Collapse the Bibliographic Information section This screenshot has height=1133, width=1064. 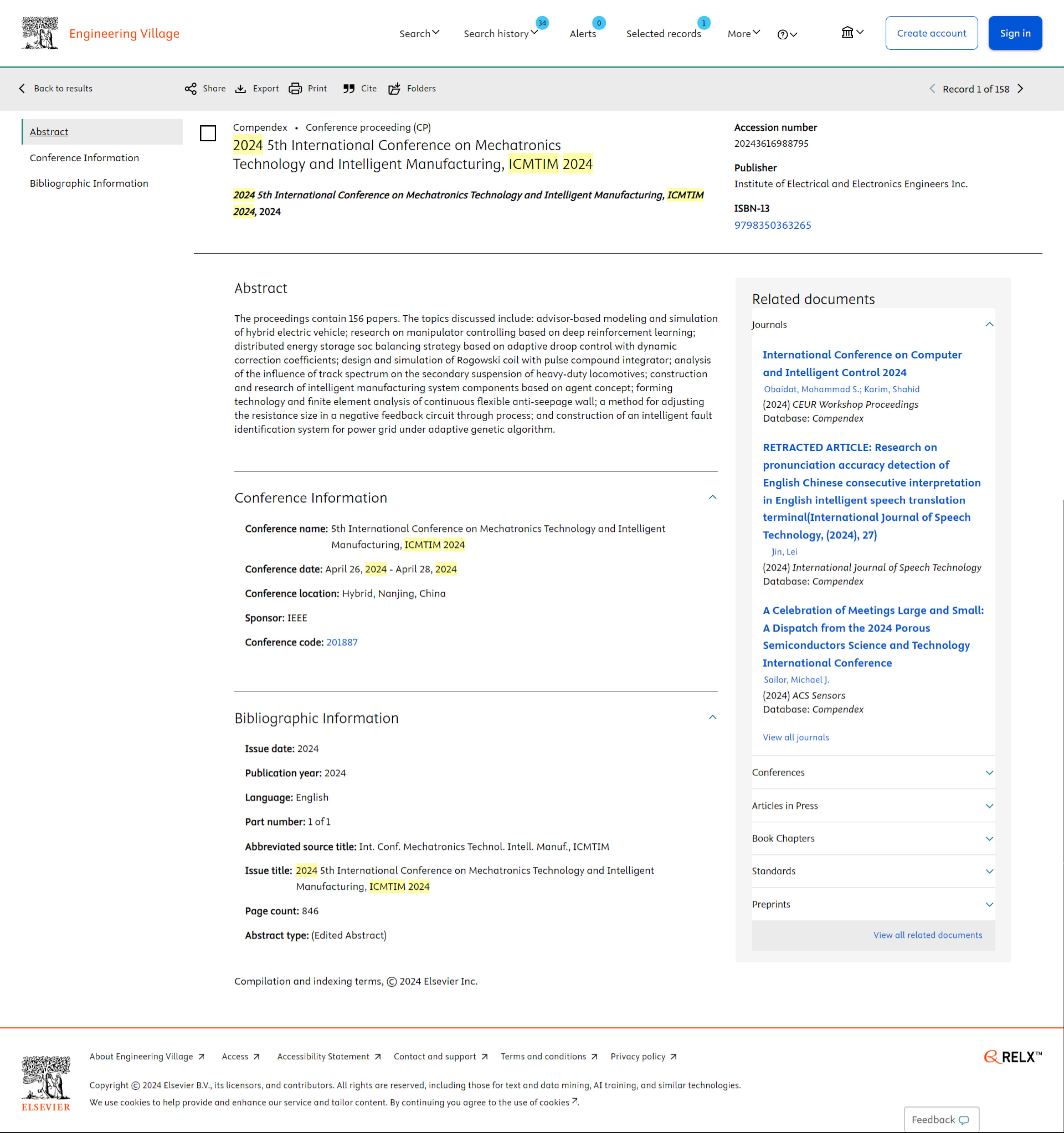point(713,718)
